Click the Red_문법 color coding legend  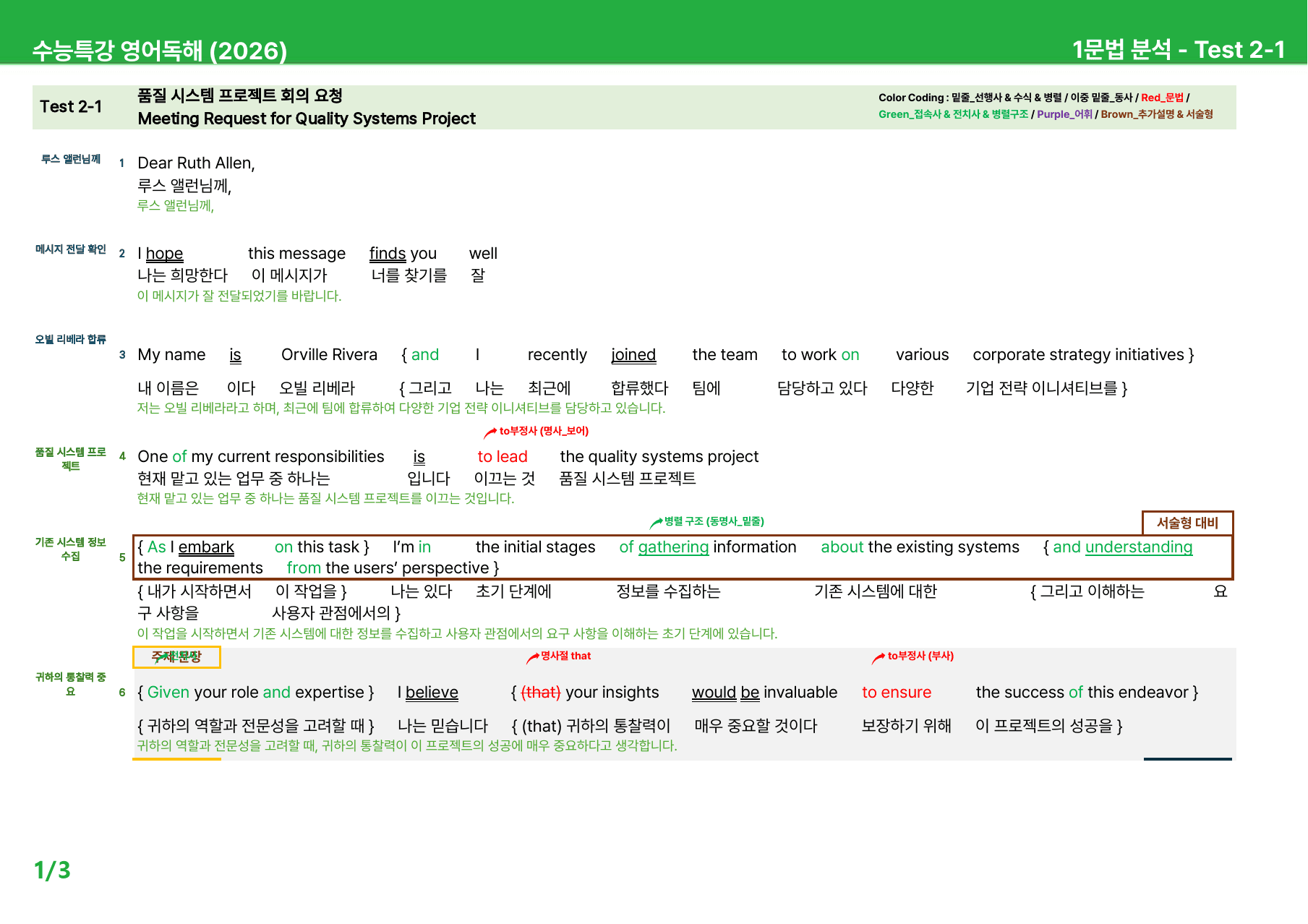pos(1162,98)
